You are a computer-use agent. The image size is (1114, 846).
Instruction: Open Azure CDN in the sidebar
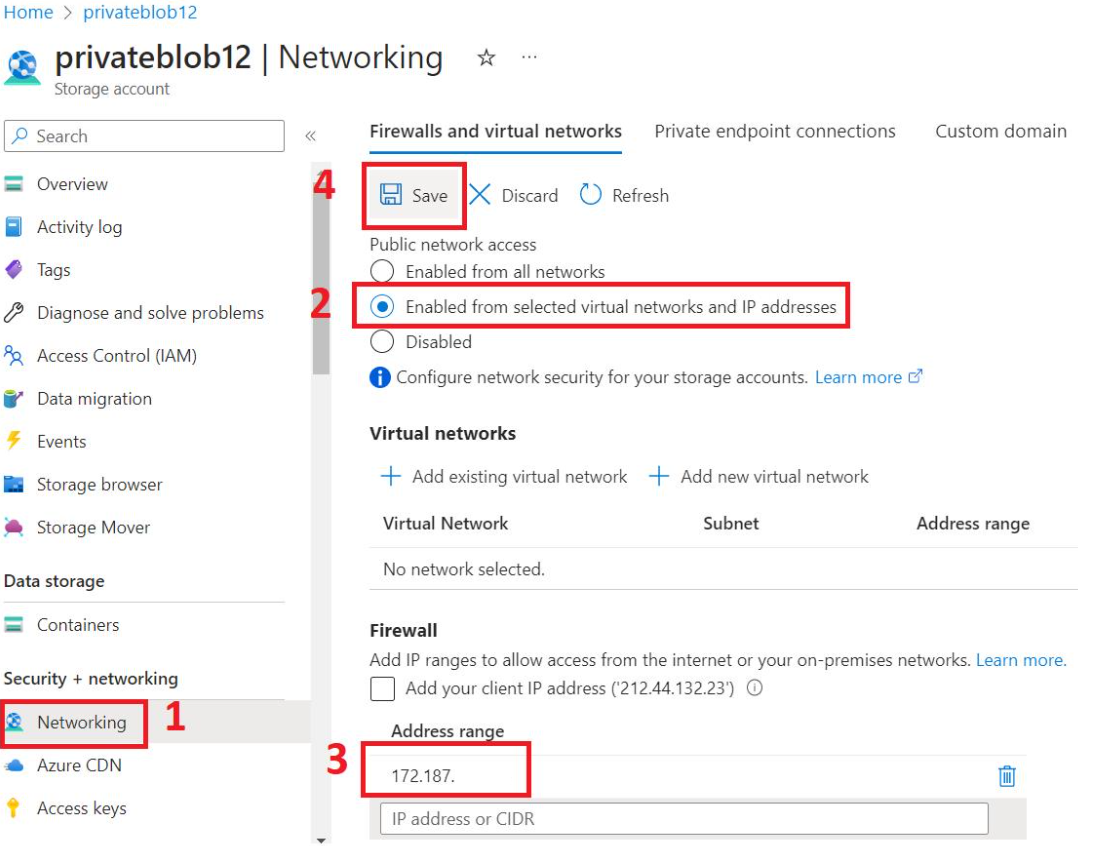[79, 765]
